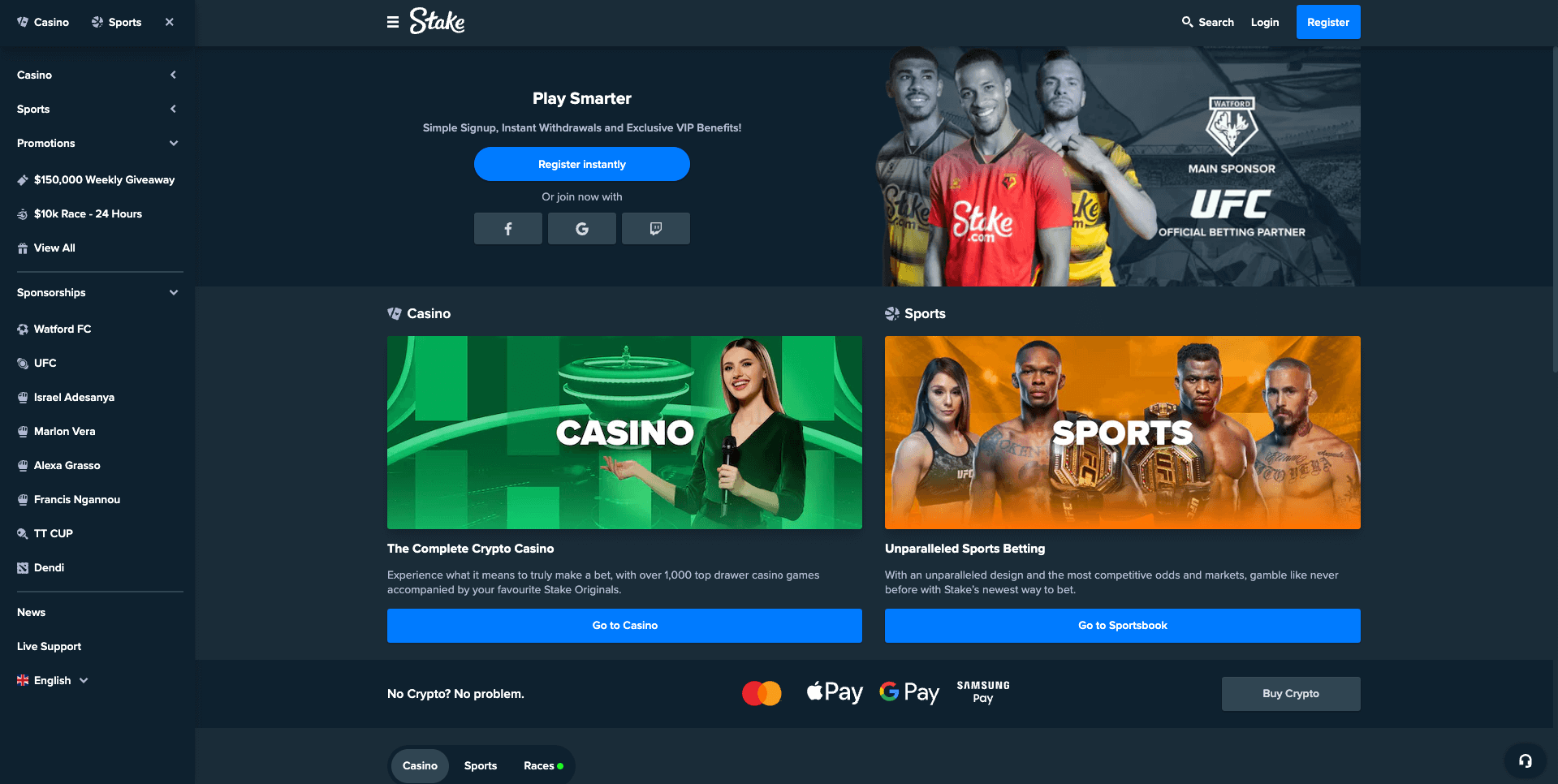This screenshot has width=1558, height=784.
Task: Sign up with the Google icon button
Action: pyautogui.click(x=582, y=229)
